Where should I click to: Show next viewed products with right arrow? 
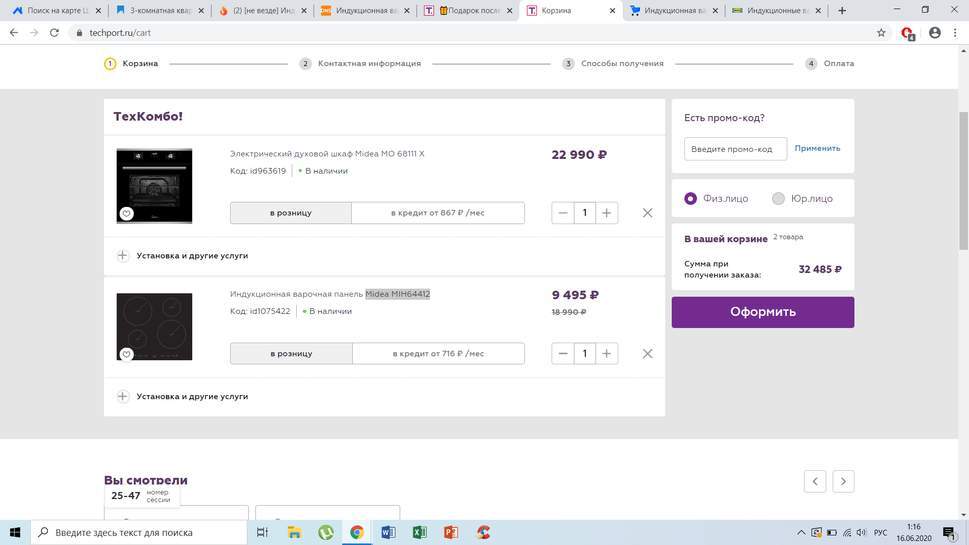click(843, 481)
